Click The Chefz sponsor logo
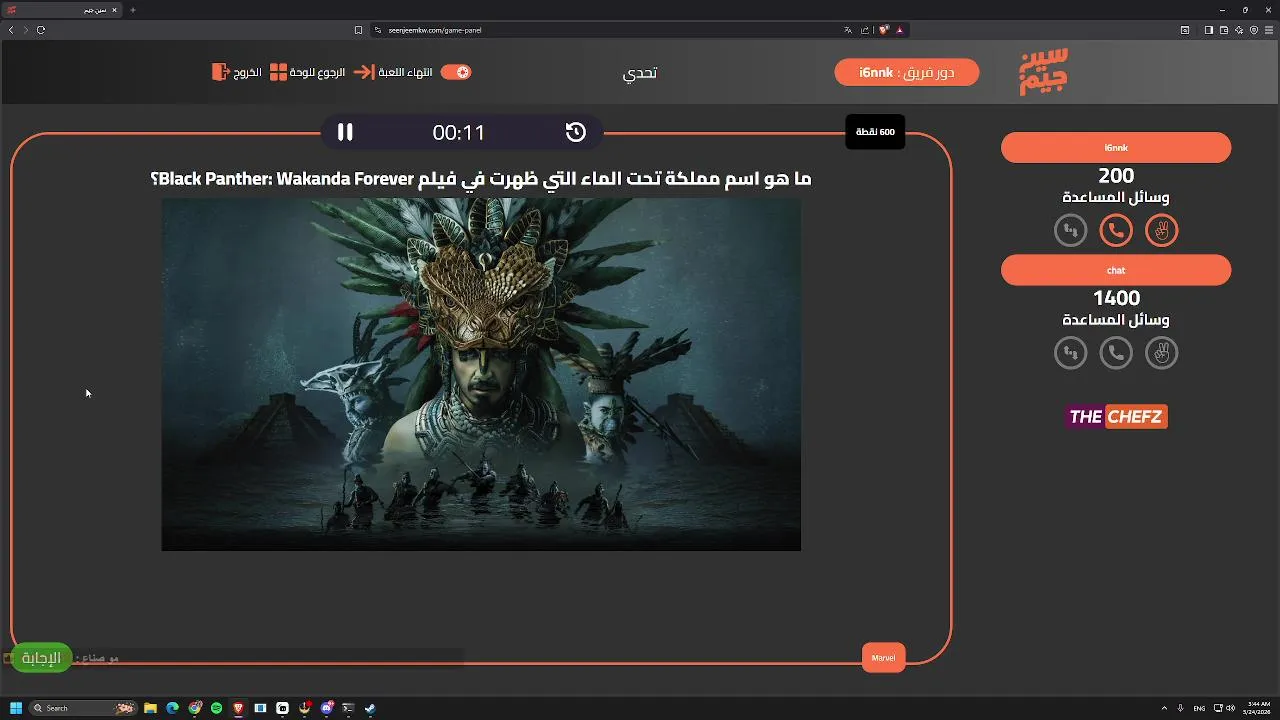Image resolution: width=1280 pixels, height=720 pixels. 1116,417
